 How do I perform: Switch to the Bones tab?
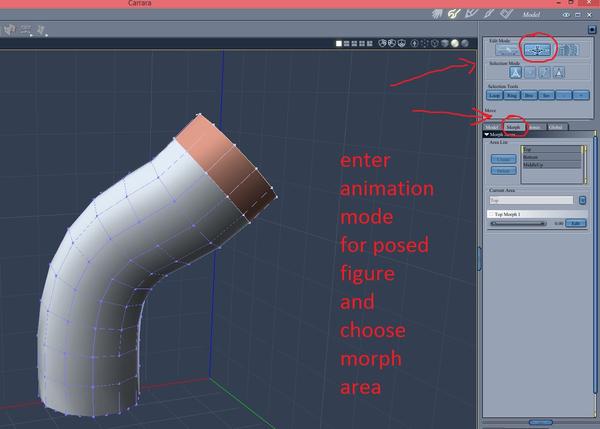(535, 127)
